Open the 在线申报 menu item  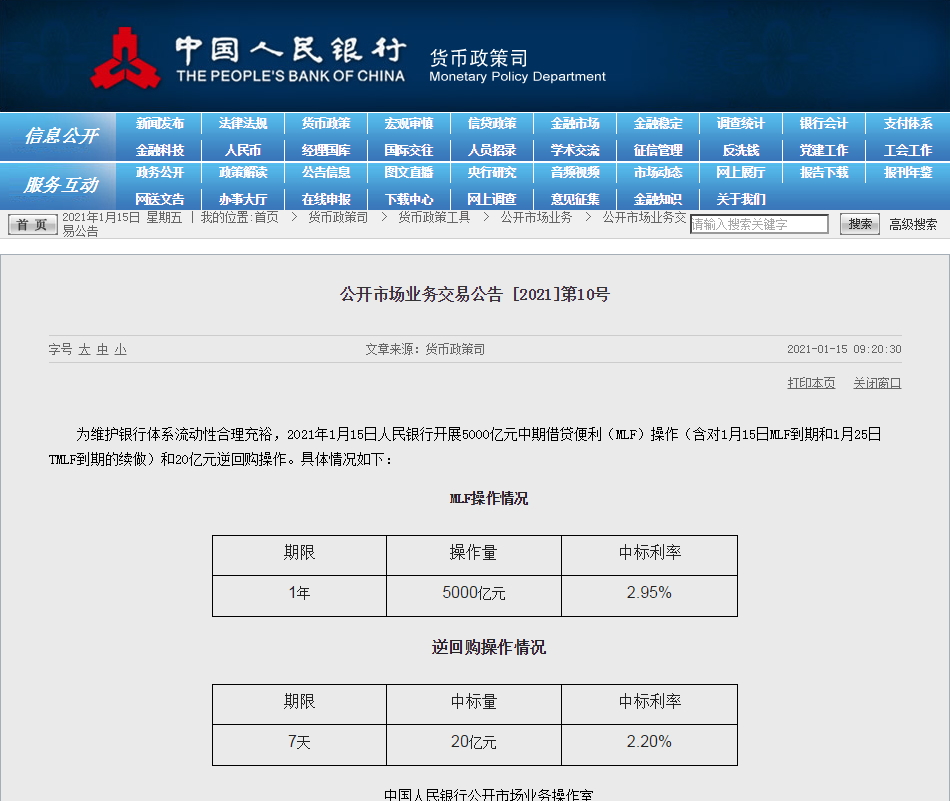326,199
